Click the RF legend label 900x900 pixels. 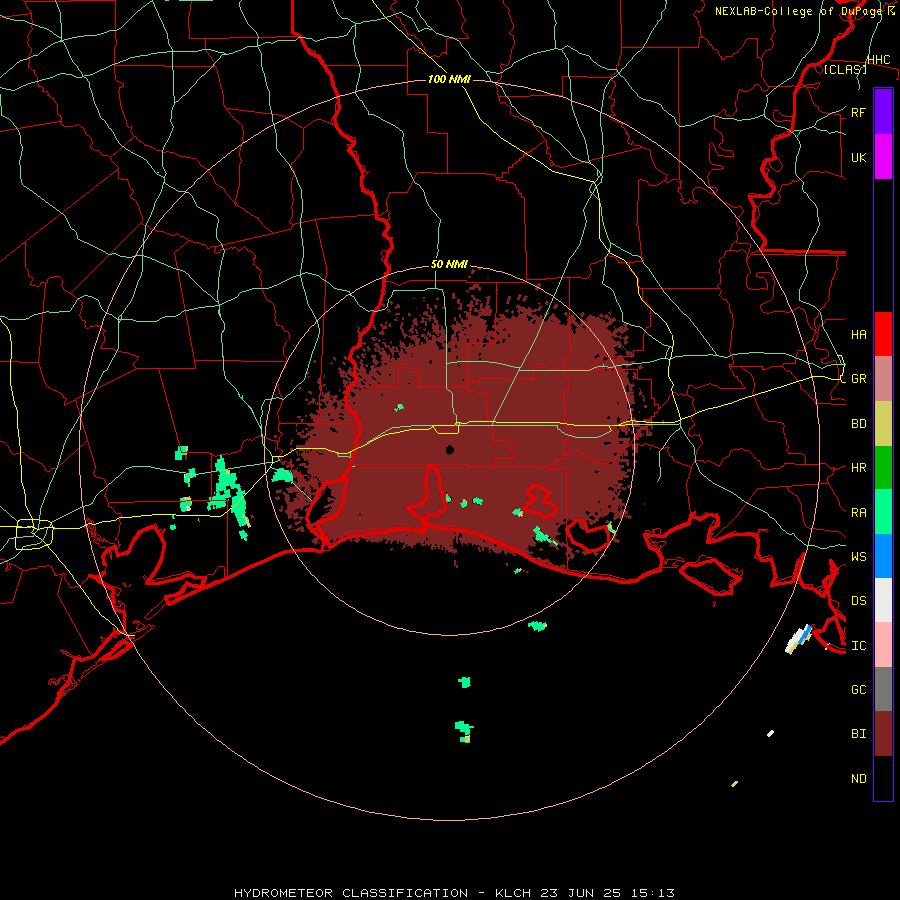tap(858, 112)
